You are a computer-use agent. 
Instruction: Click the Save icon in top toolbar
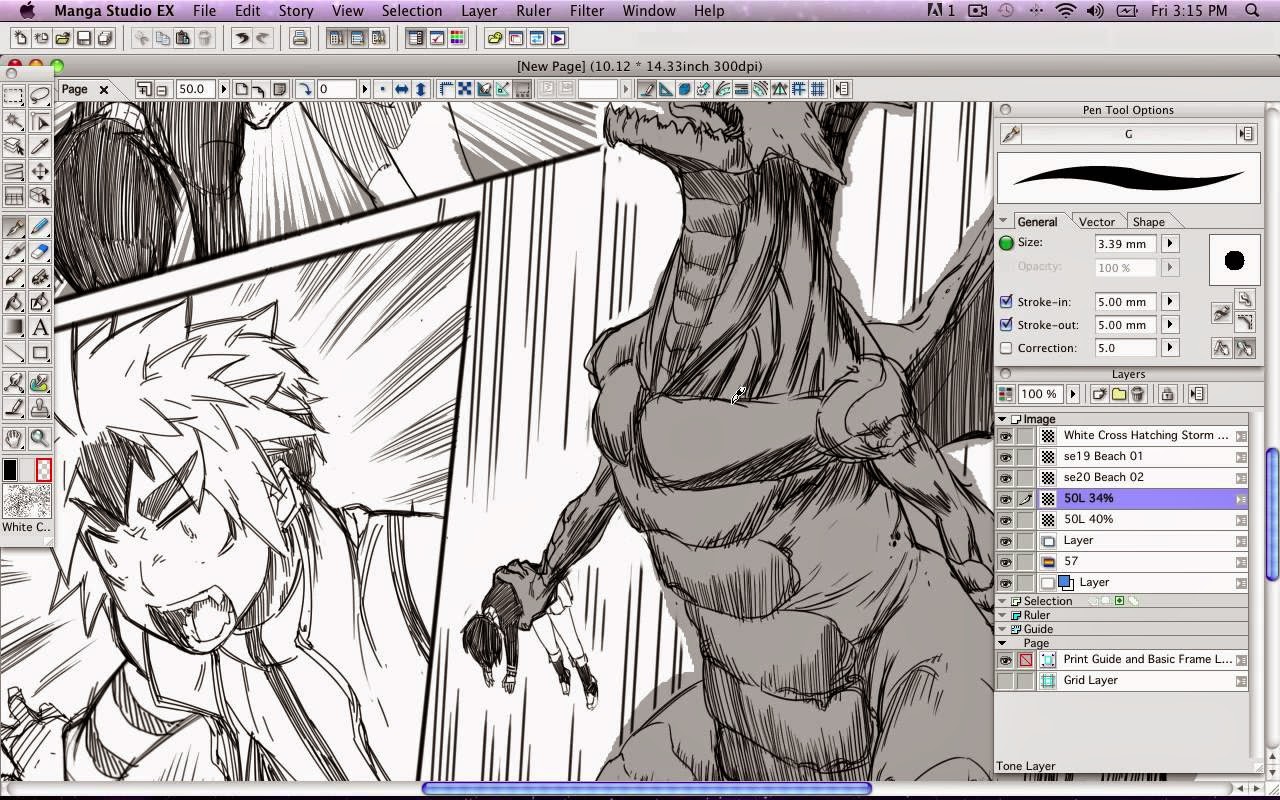click(84, 39)
